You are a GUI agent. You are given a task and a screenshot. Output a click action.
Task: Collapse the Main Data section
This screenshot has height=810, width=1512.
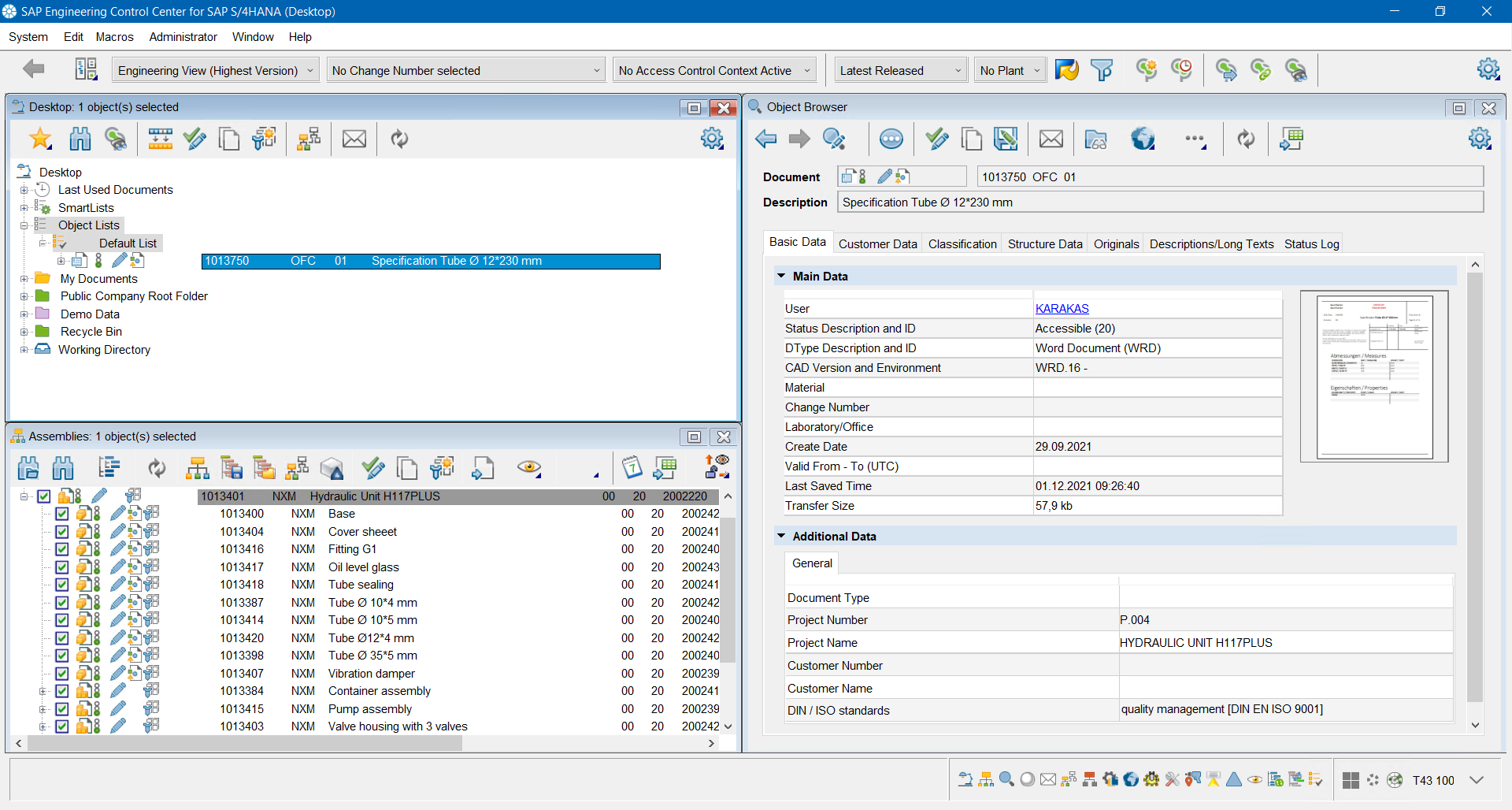point(781,276)
